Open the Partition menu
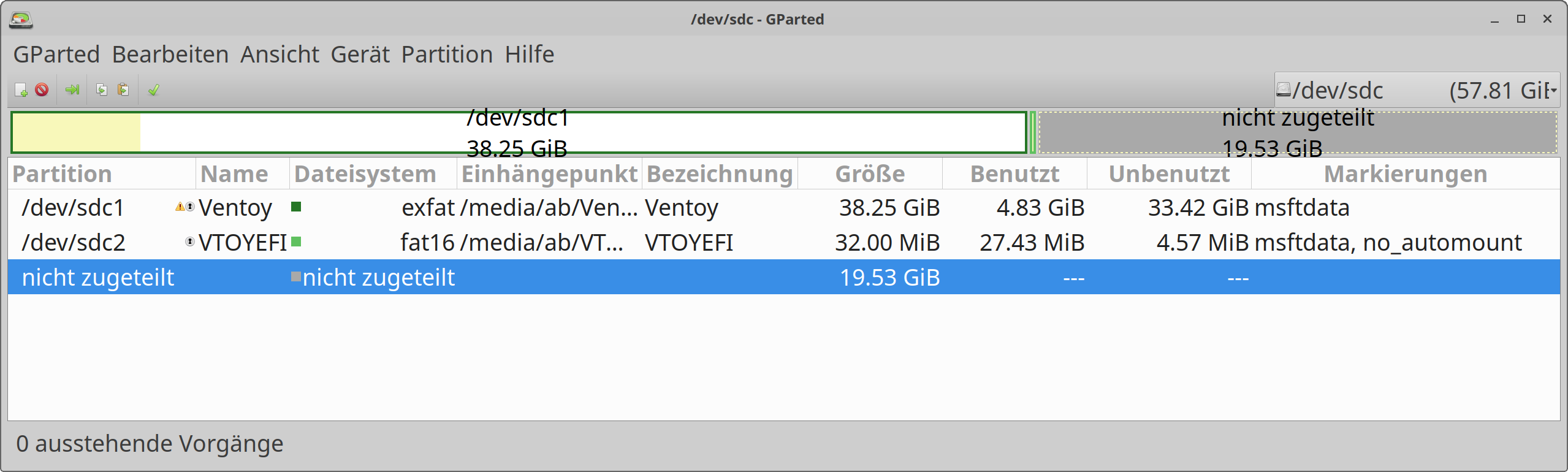The width and height of the screenshot is (1568, 472). coord(447,54)
